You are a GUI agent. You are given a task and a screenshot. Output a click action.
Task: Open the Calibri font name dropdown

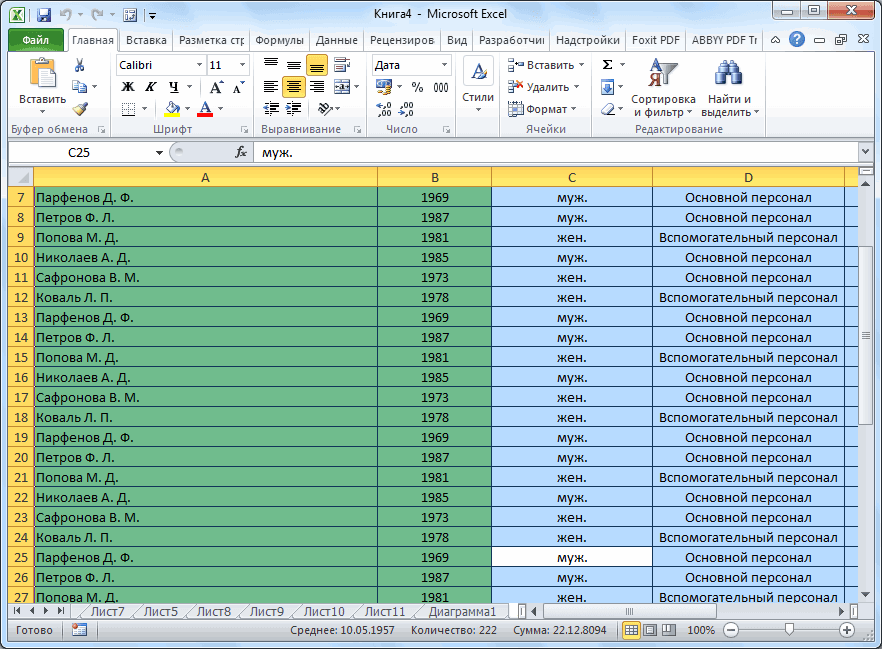[x=198, y=65]
